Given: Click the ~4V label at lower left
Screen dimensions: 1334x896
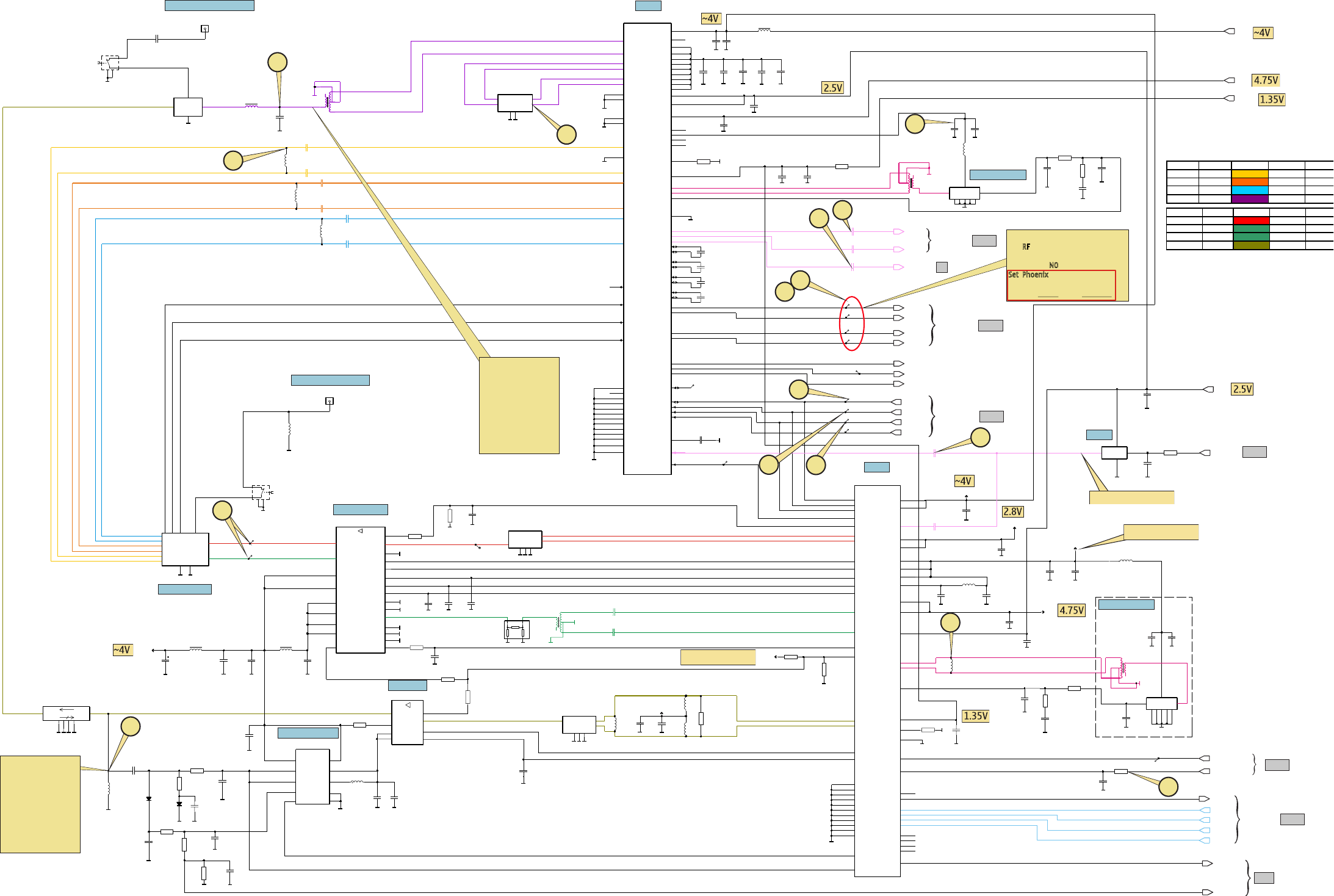Looking at the screenshot, I should tap(122, 650).
